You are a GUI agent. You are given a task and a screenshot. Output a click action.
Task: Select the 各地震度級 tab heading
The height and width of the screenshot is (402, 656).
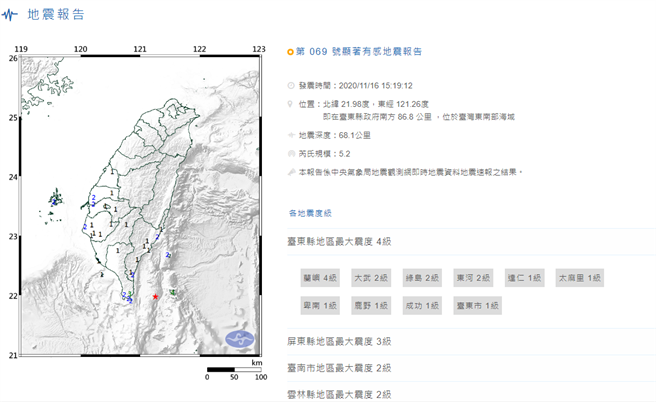pos(310,214)
